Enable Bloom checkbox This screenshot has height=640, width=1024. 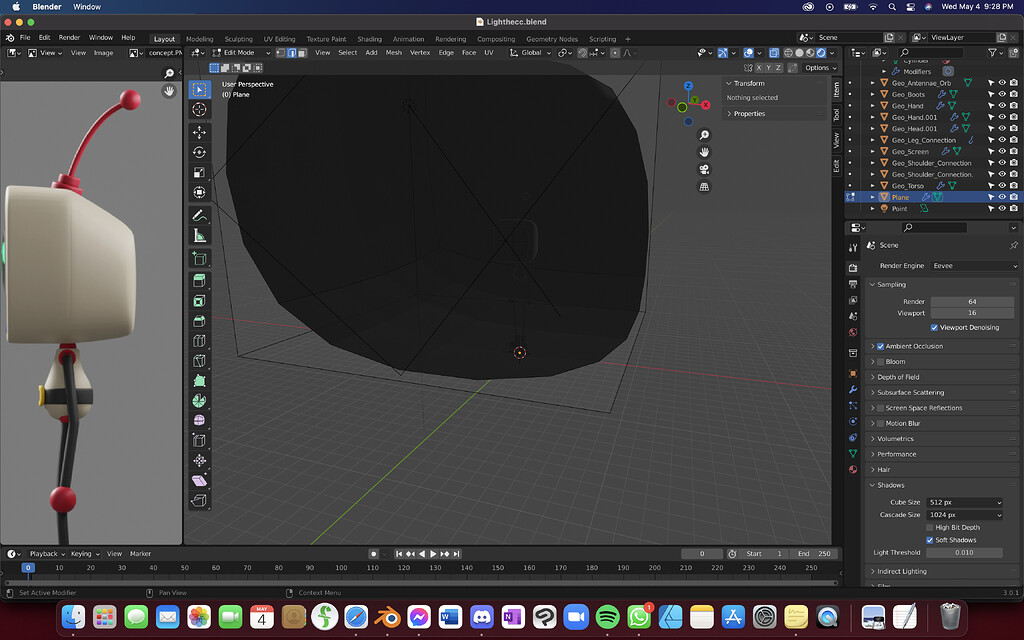pyautogui.click(x=880, y=362)
